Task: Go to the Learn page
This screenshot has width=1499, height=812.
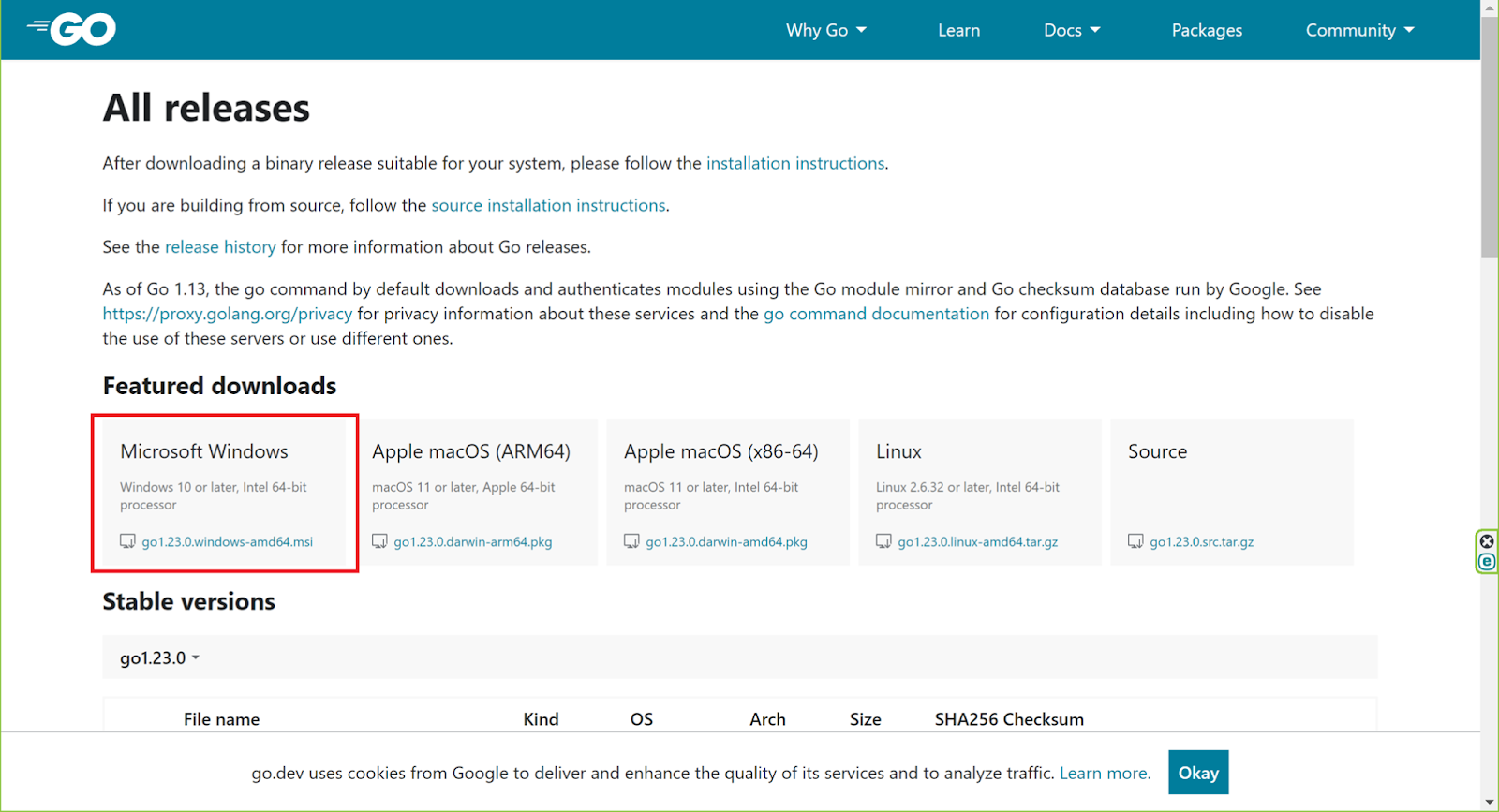Action: pos(959,30)
